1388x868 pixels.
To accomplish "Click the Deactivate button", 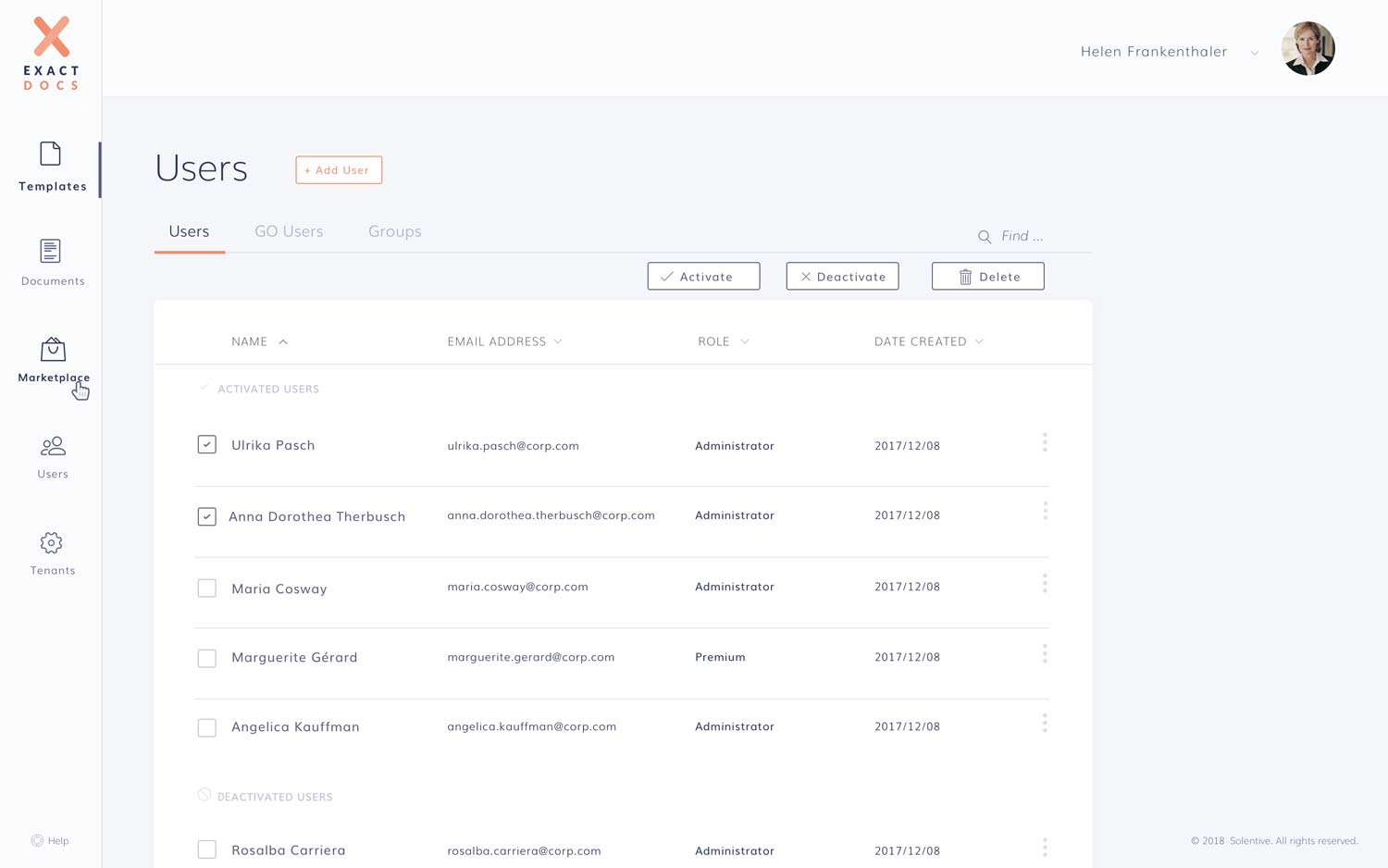I will click(x=842, y=276).
